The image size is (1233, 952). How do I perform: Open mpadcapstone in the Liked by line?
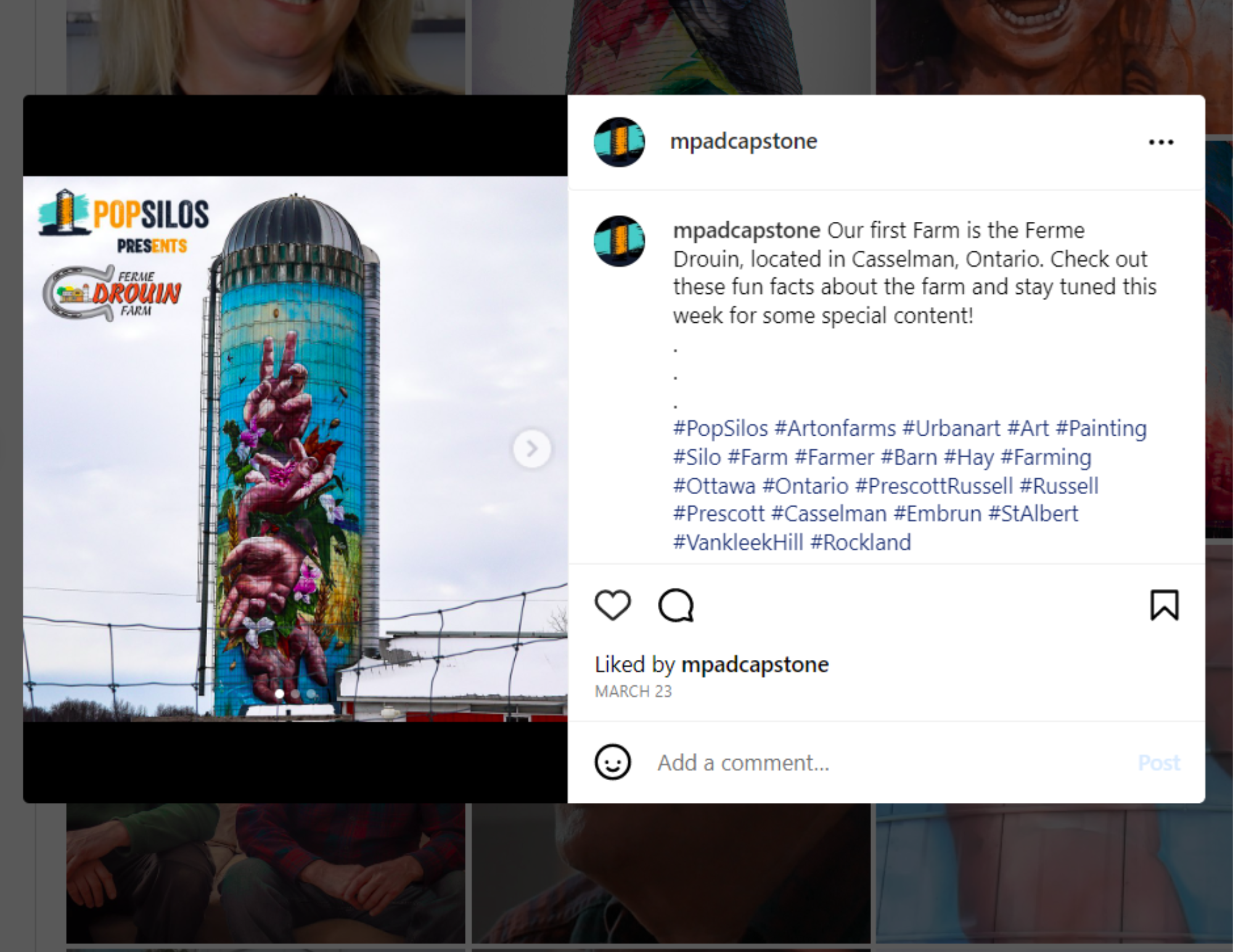[x=755, y=664]
